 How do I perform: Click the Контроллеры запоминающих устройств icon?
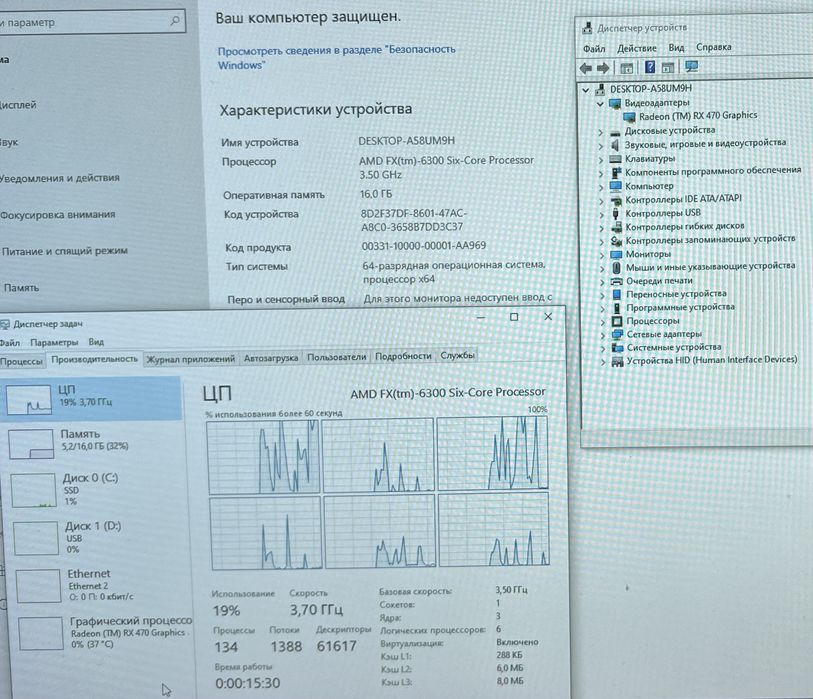[x=616, y=241]
